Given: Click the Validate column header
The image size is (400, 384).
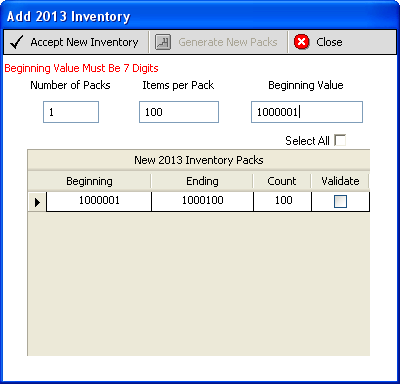Looking at the screenshot, I should pyautogui.click(x=340, y=181).
